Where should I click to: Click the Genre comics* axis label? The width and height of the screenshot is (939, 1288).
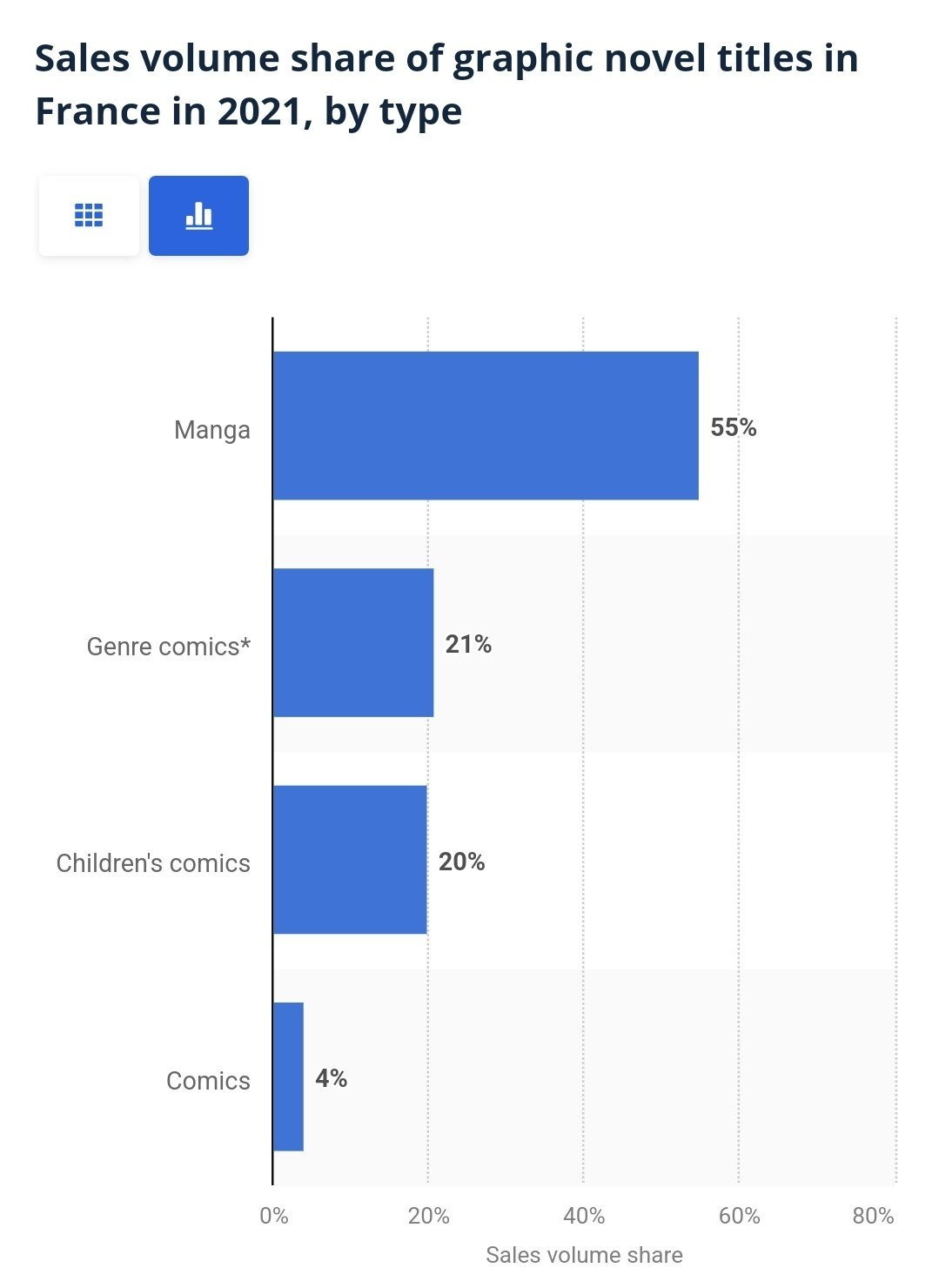click(x=168, y=647)
